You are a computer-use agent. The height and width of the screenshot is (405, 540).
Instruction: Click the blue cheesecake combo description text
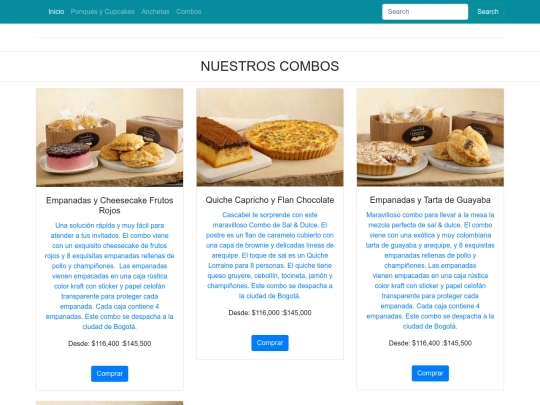(110, 276)
